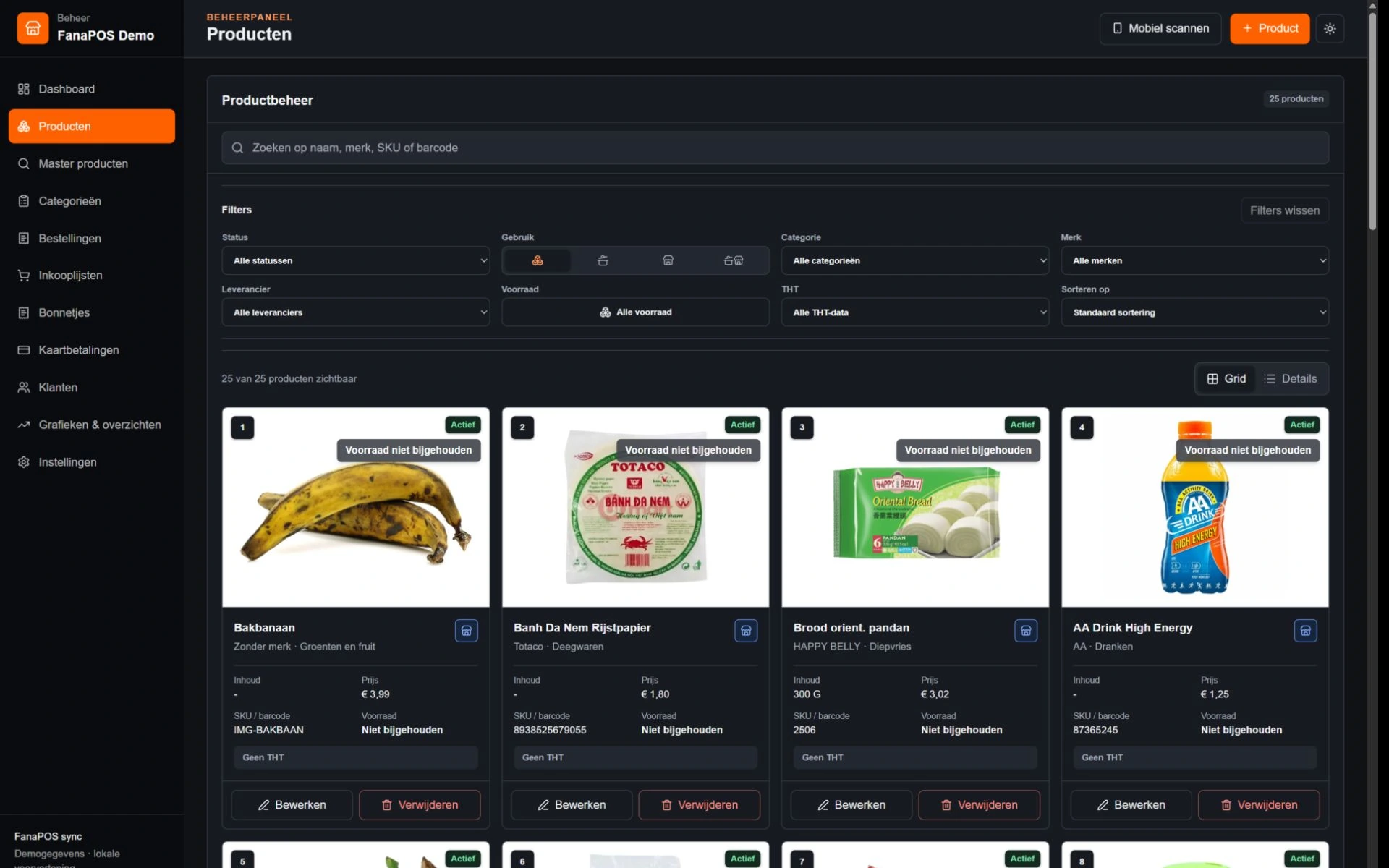Screen dimensions: 1389x868
Task: Click the card icon beside Kaartbetalingen
Action: point(24,350)
